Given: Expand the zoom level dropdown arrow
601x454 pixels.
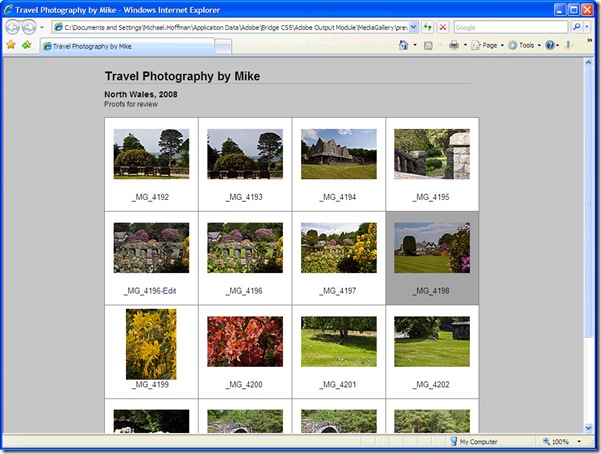Looking at the screenshot, I should (x=579, y=442).
